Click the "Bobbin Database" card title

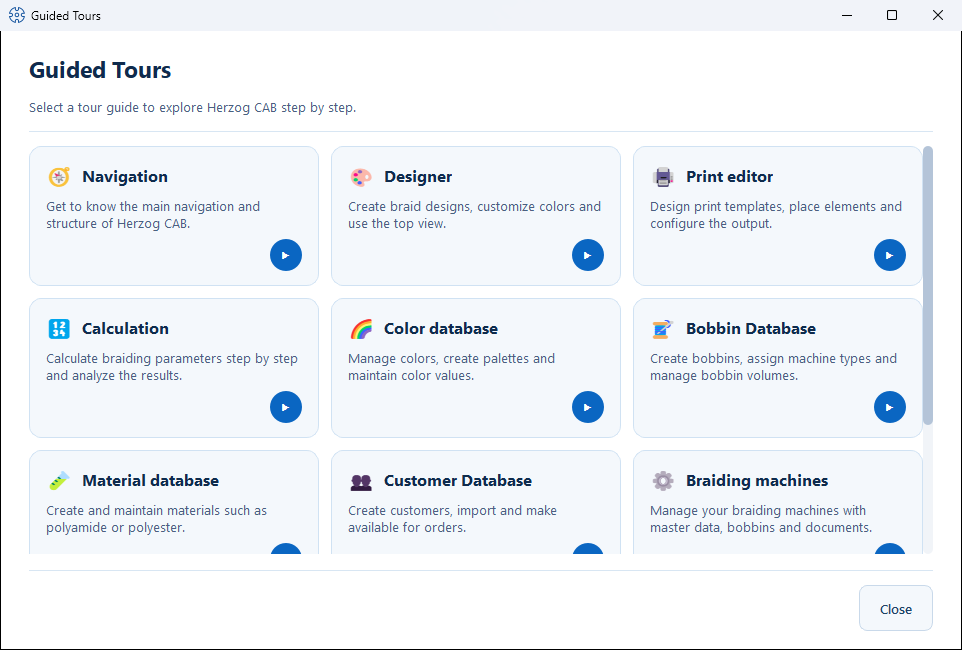pos(751,329)
